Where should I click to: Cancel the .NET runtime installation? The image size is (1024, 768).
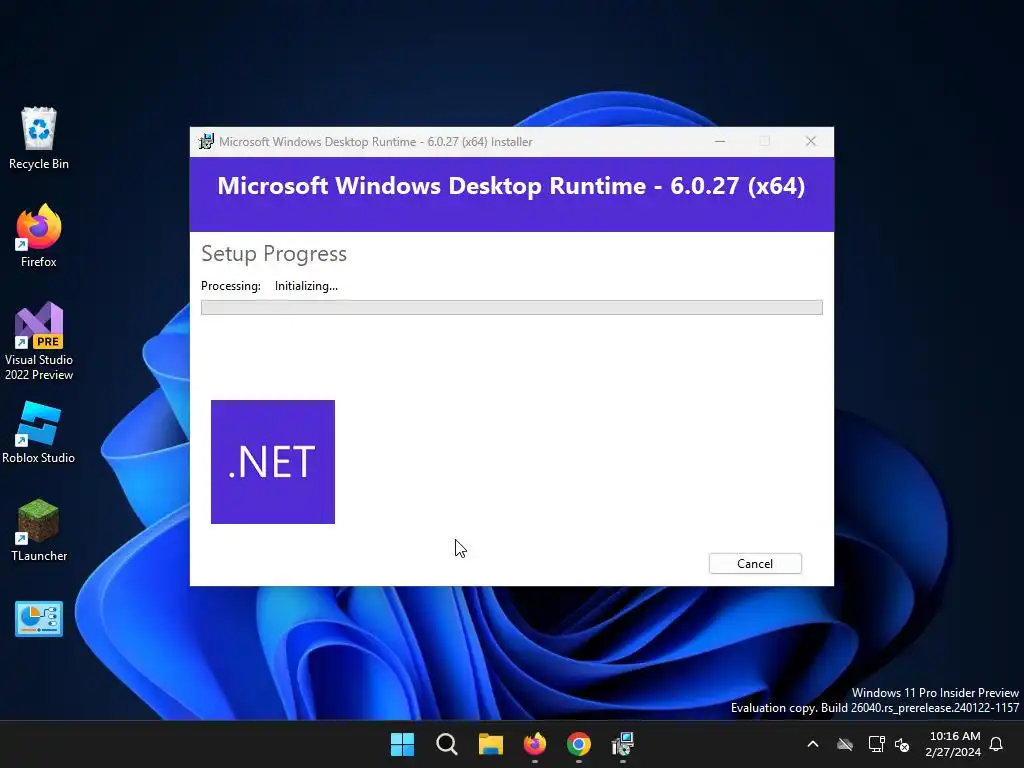pos(755,564)
